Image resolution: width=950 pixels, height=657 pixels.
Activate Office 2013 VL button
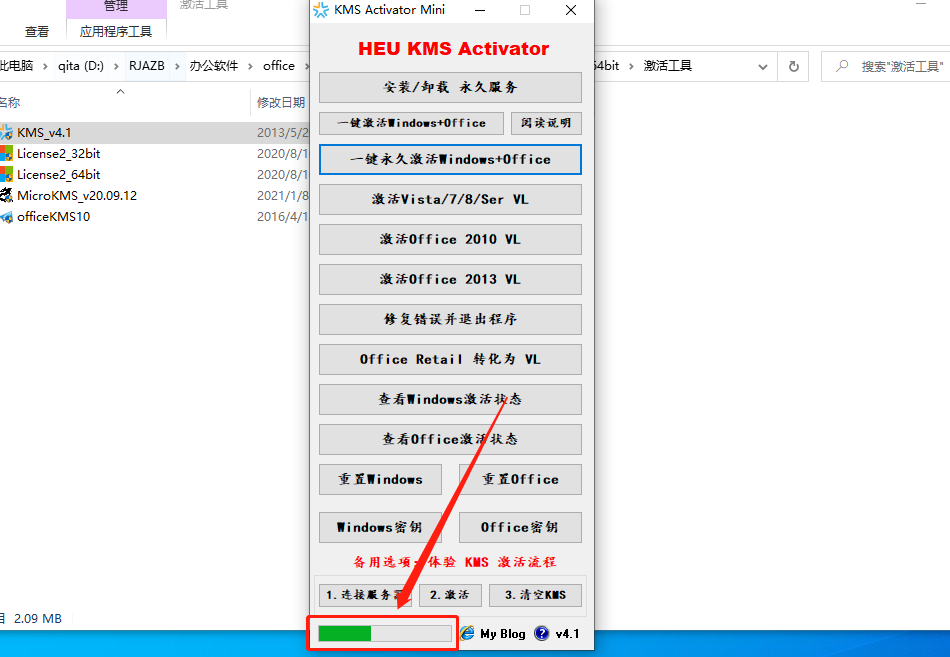[x=450, y=279]
